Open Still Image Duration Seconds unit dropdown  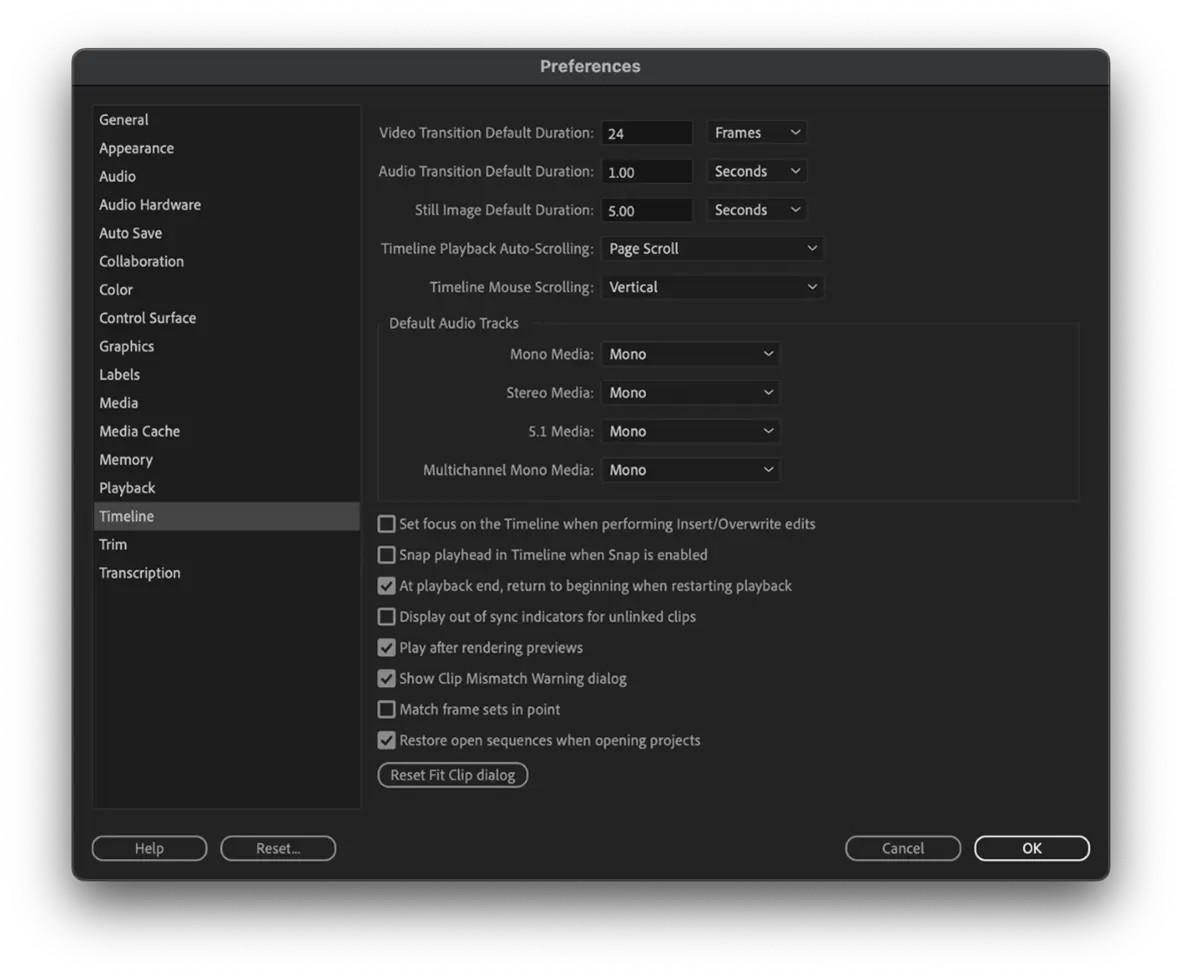pyautogui.click(x=756, y=210)
